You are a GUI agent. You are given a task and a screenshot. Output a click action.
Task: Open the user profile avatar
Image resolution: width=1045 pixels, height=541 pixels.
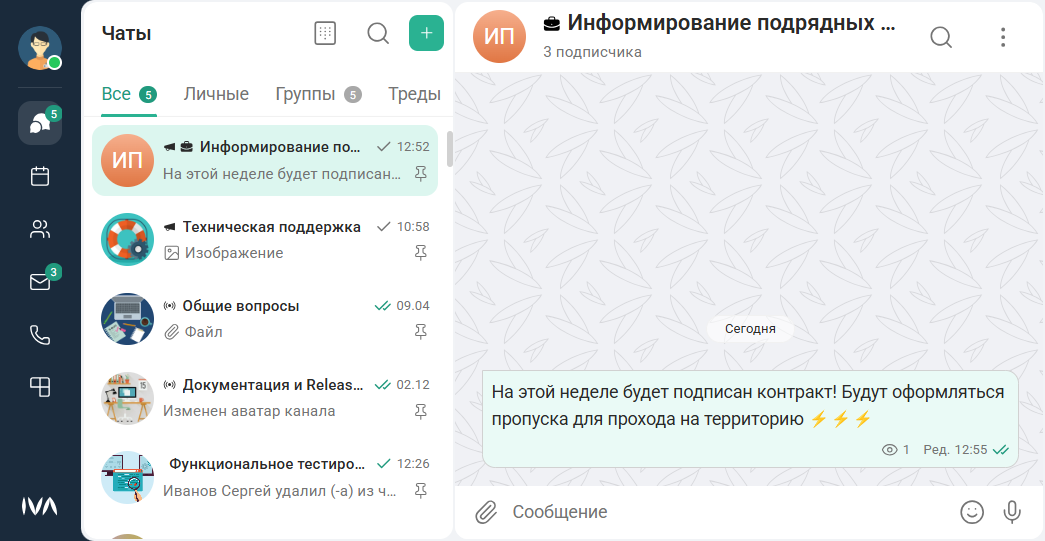(x=39, y=48)
